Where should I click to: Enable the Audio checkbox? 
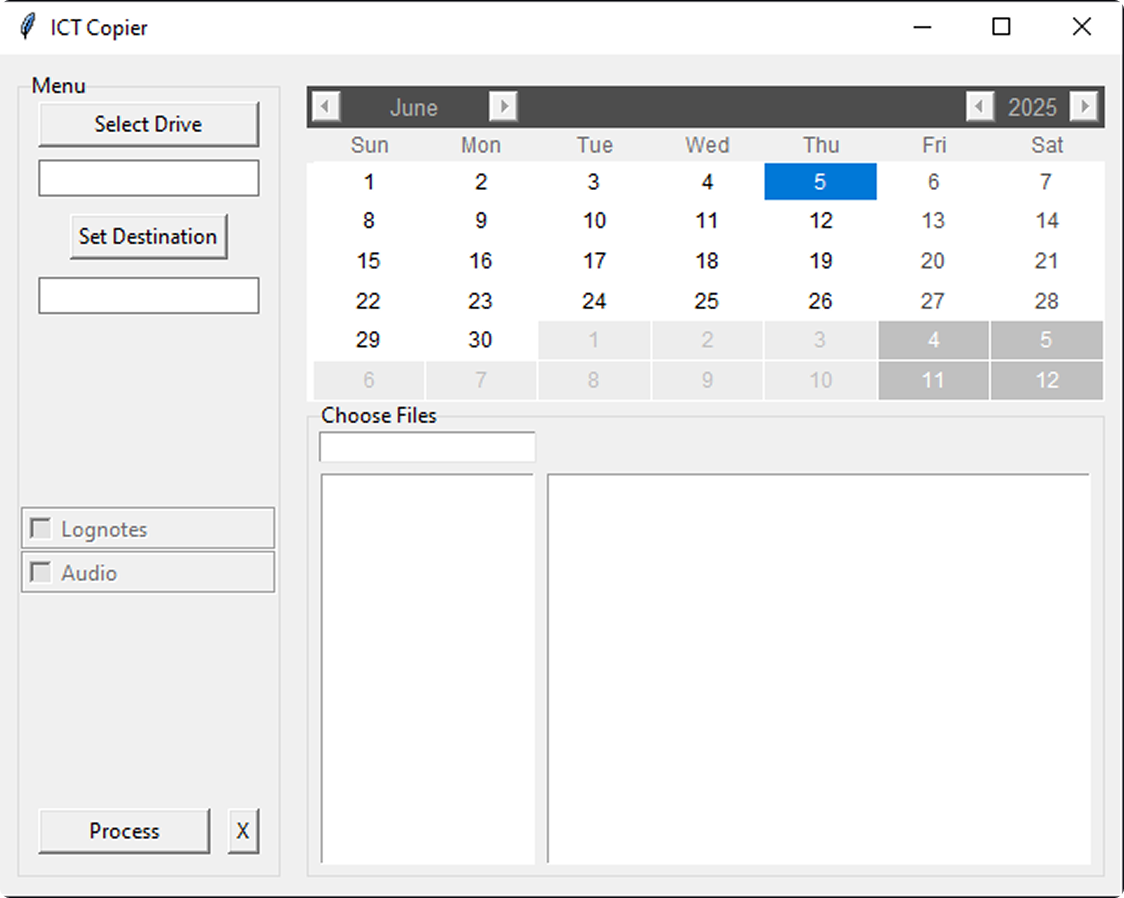(40, 573)
